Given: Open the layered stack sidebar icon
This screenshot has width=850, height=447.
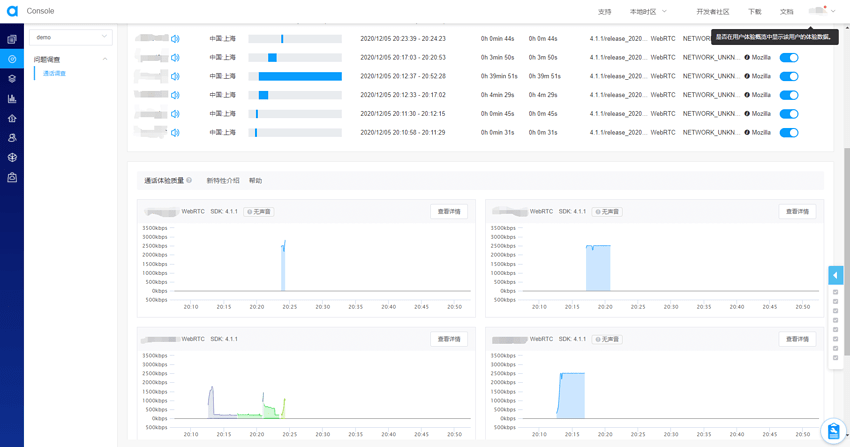Looking at the screenshot, I should coord(12,79).
